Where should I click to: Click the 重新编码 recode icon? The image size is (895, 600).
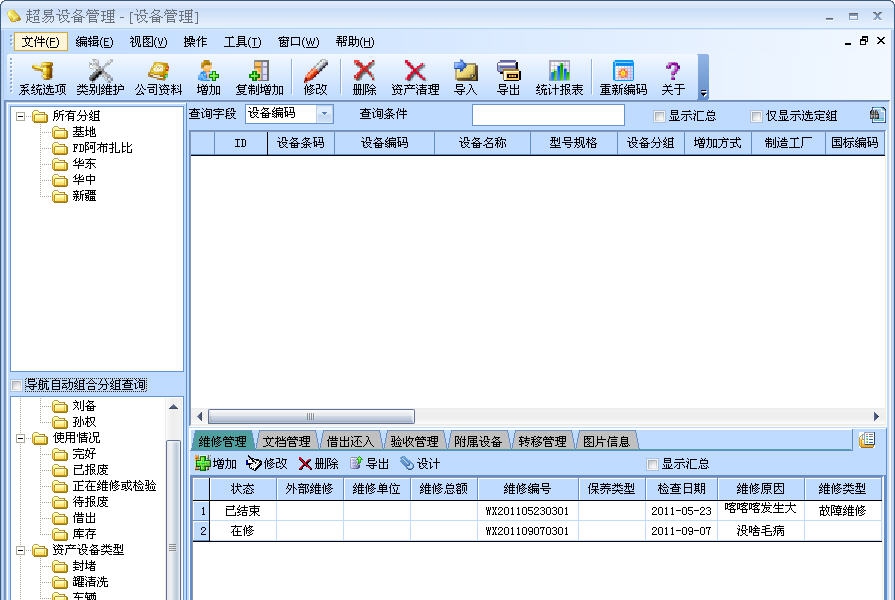pyautogui.click(x=624, y=76)
